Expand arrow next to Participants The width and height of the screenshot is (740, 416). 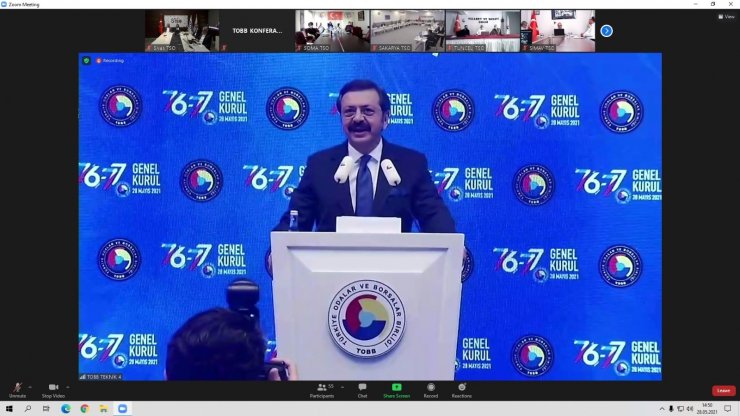[x=342, y=387]
